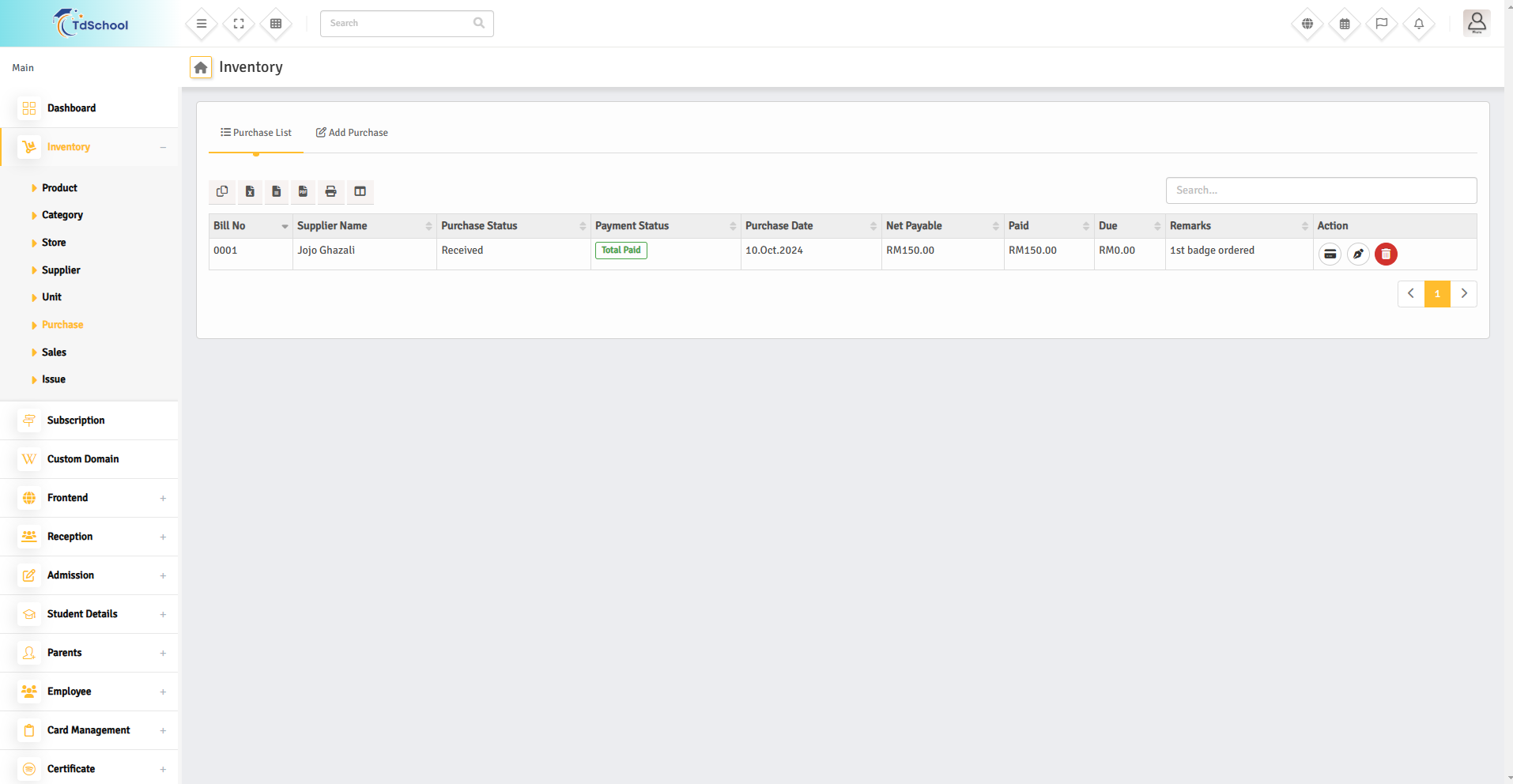
Task: Open notifications bell in the header
Action: 1419,24
